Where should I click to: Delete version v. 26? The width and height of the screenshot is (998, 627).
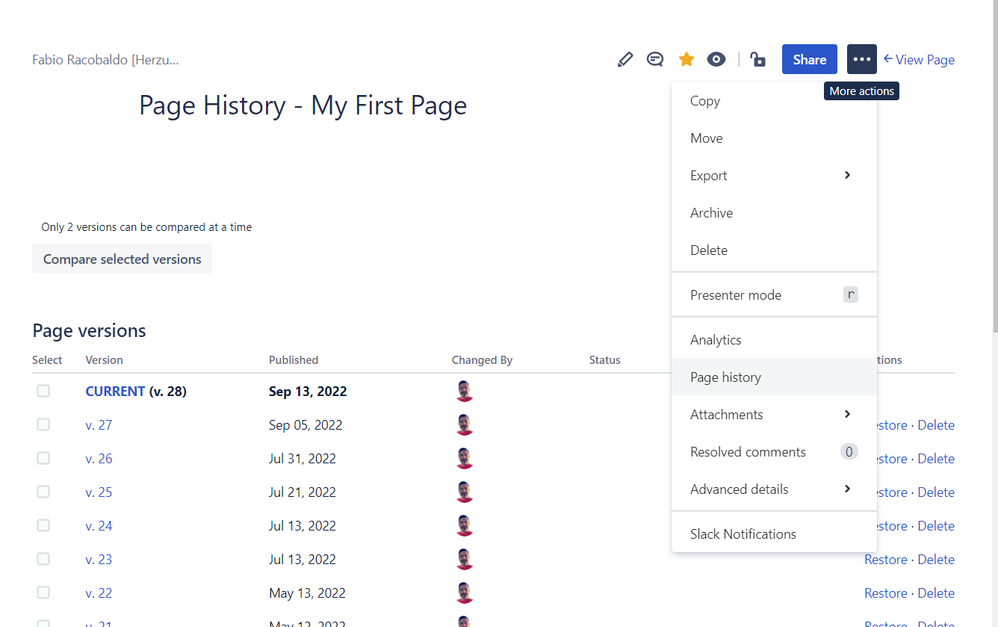coord(936,459)
